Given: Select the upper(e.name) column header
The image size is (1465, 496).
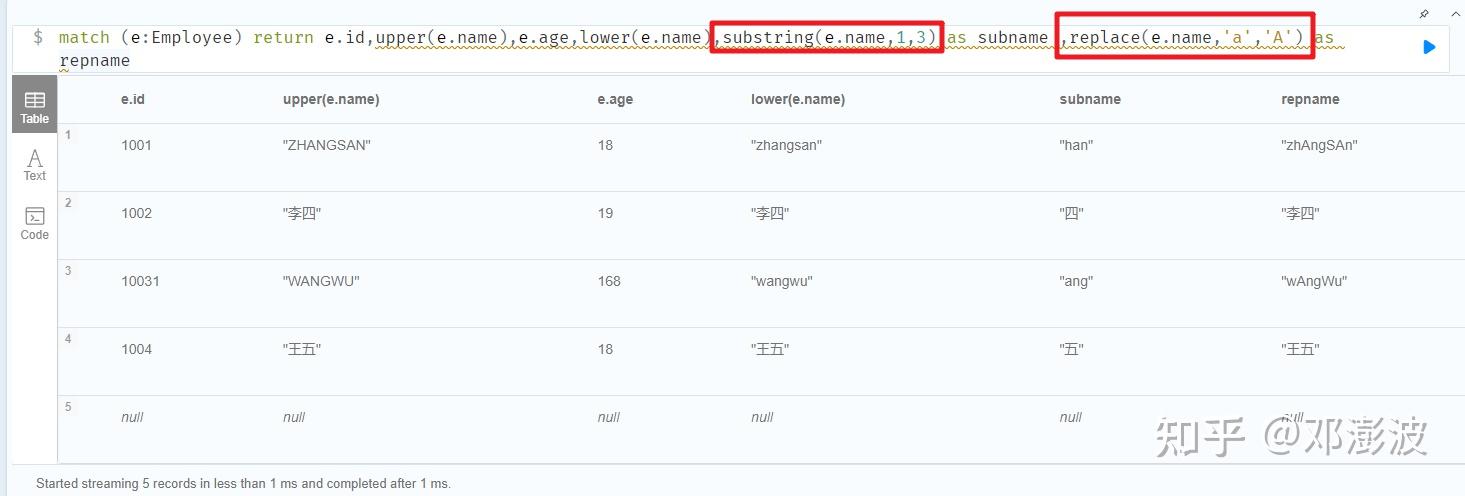Looking at the screenshot, I should click(x=331, y=99).
